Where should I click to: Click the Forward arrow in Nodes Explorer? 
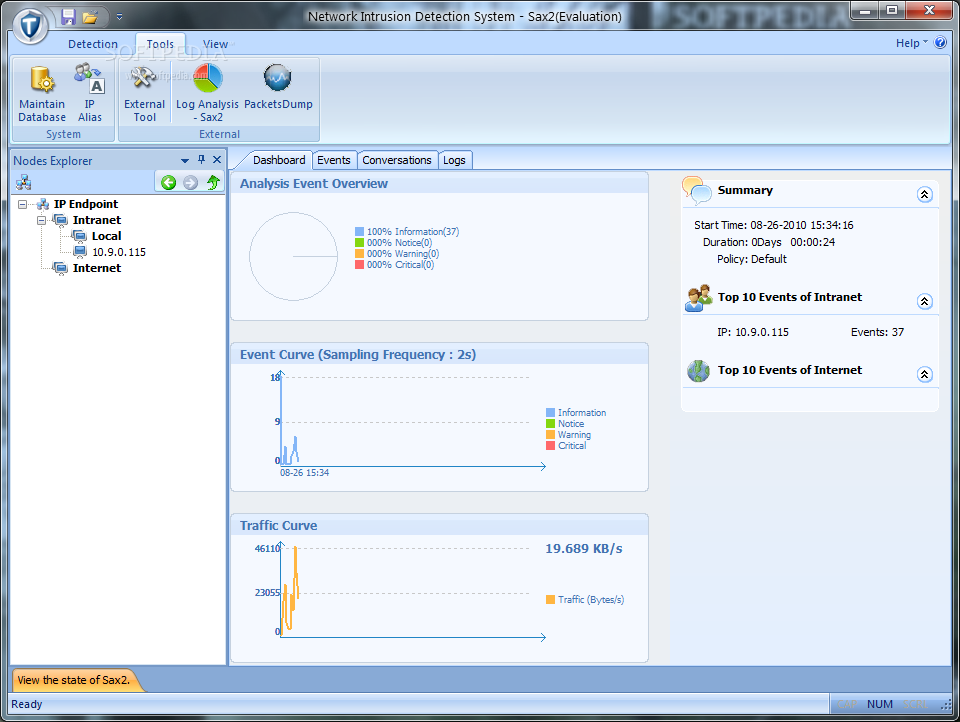190,182
